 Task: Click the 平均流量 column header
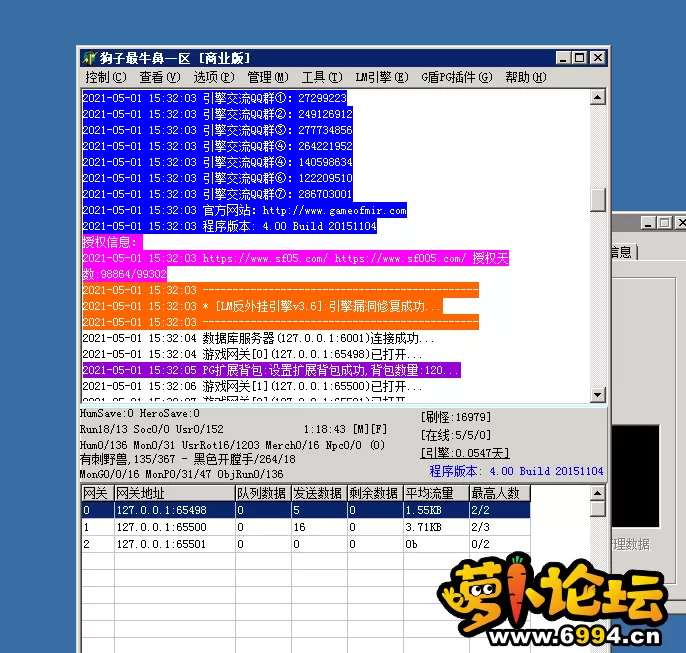click(437, 493)
